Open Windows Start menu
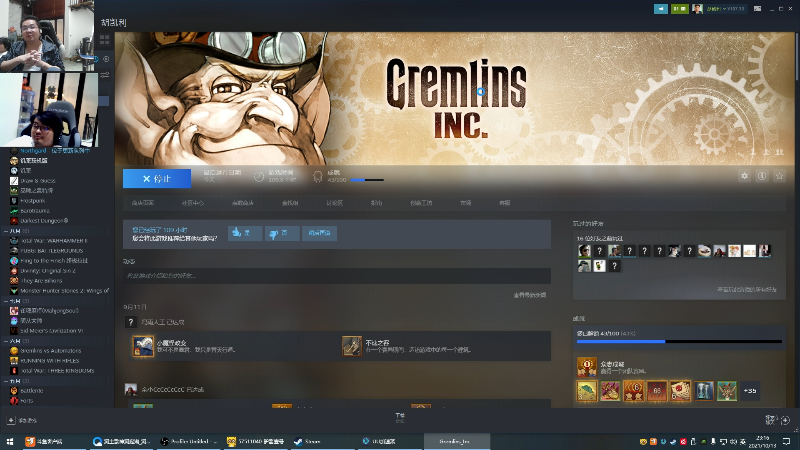Screen dimensions: 800x450 [x=10, y=441]
